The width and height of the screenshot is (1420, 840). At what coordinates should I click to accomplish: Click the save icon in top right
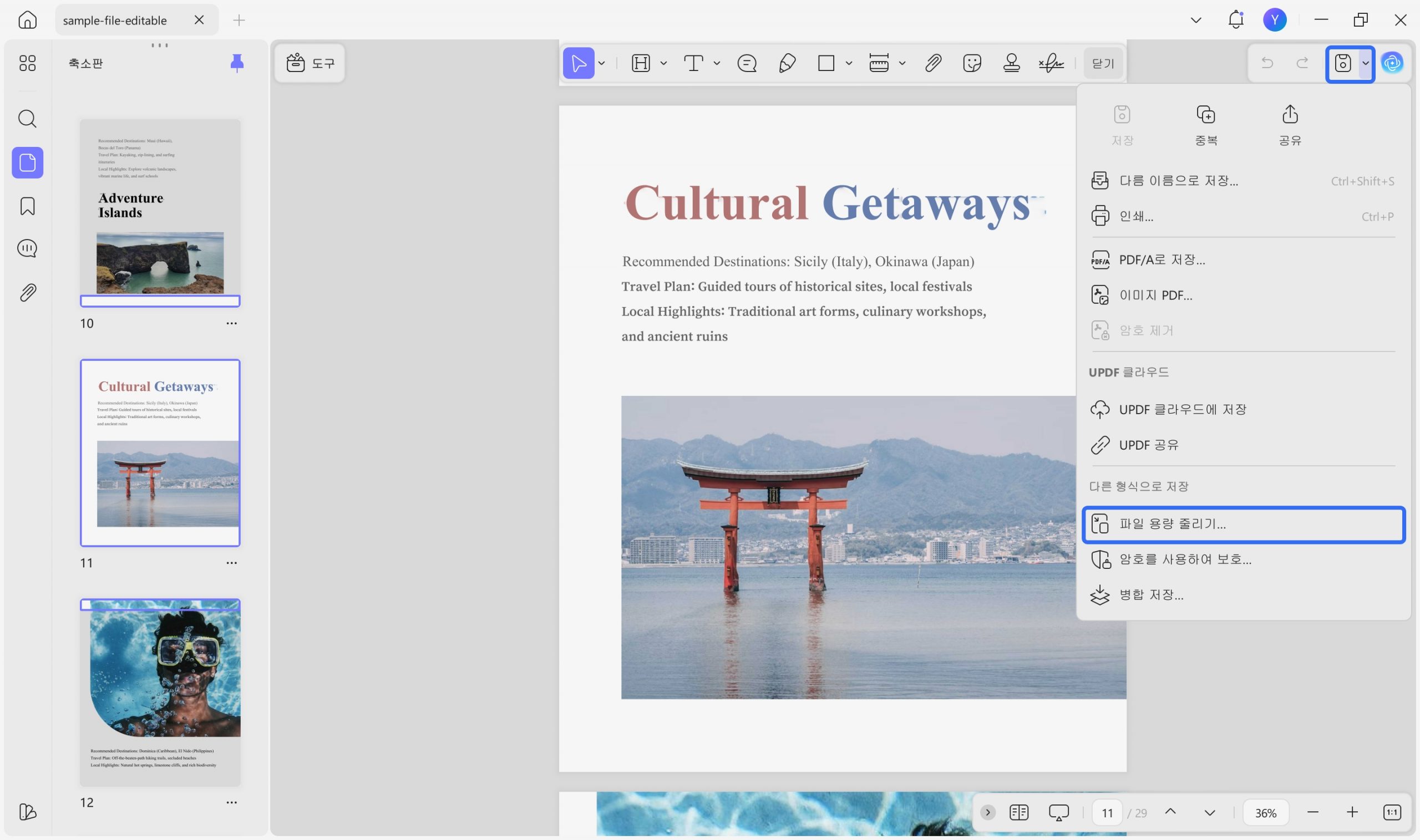point(1342,63)
